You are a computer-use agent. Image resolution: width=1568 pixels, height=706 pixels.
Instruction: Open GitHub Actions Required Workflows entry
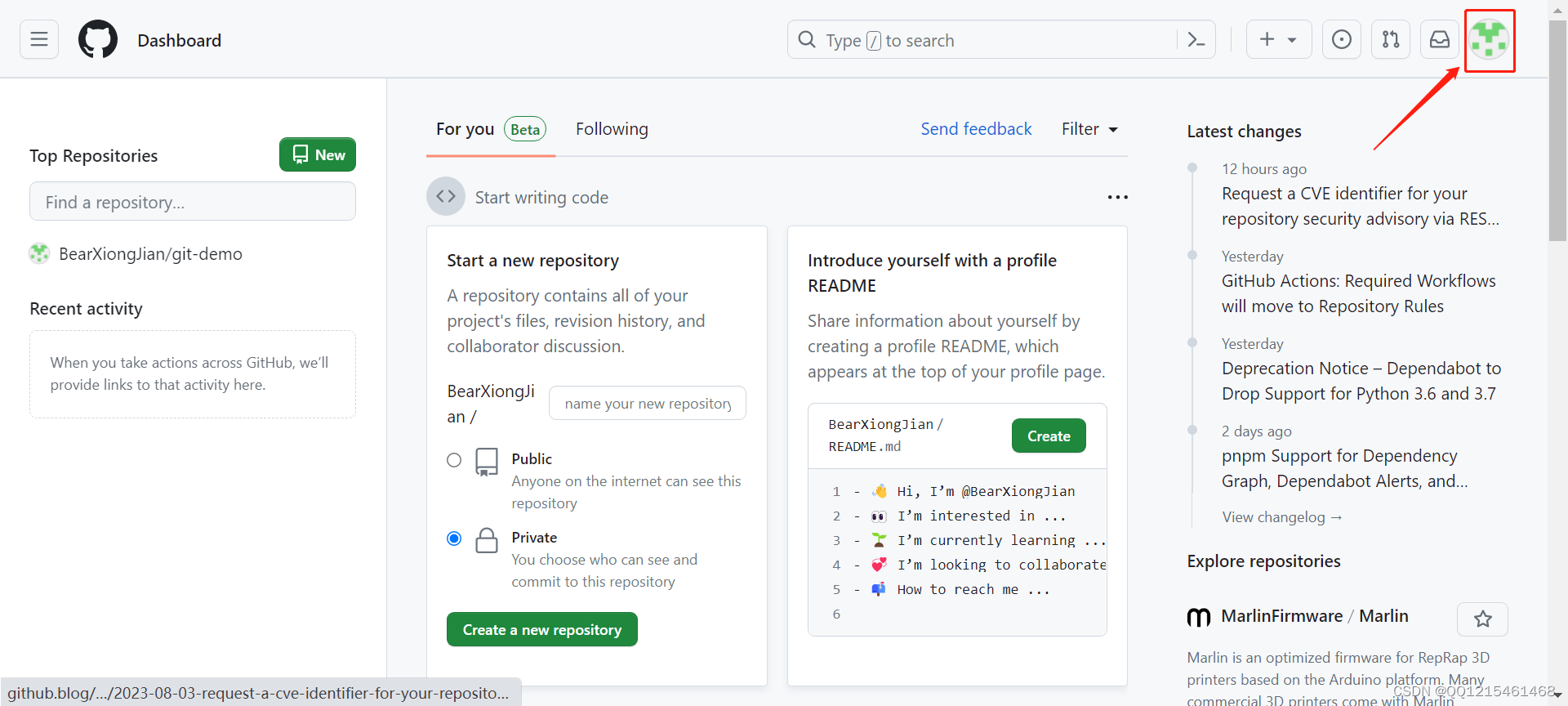[1359, 293]
